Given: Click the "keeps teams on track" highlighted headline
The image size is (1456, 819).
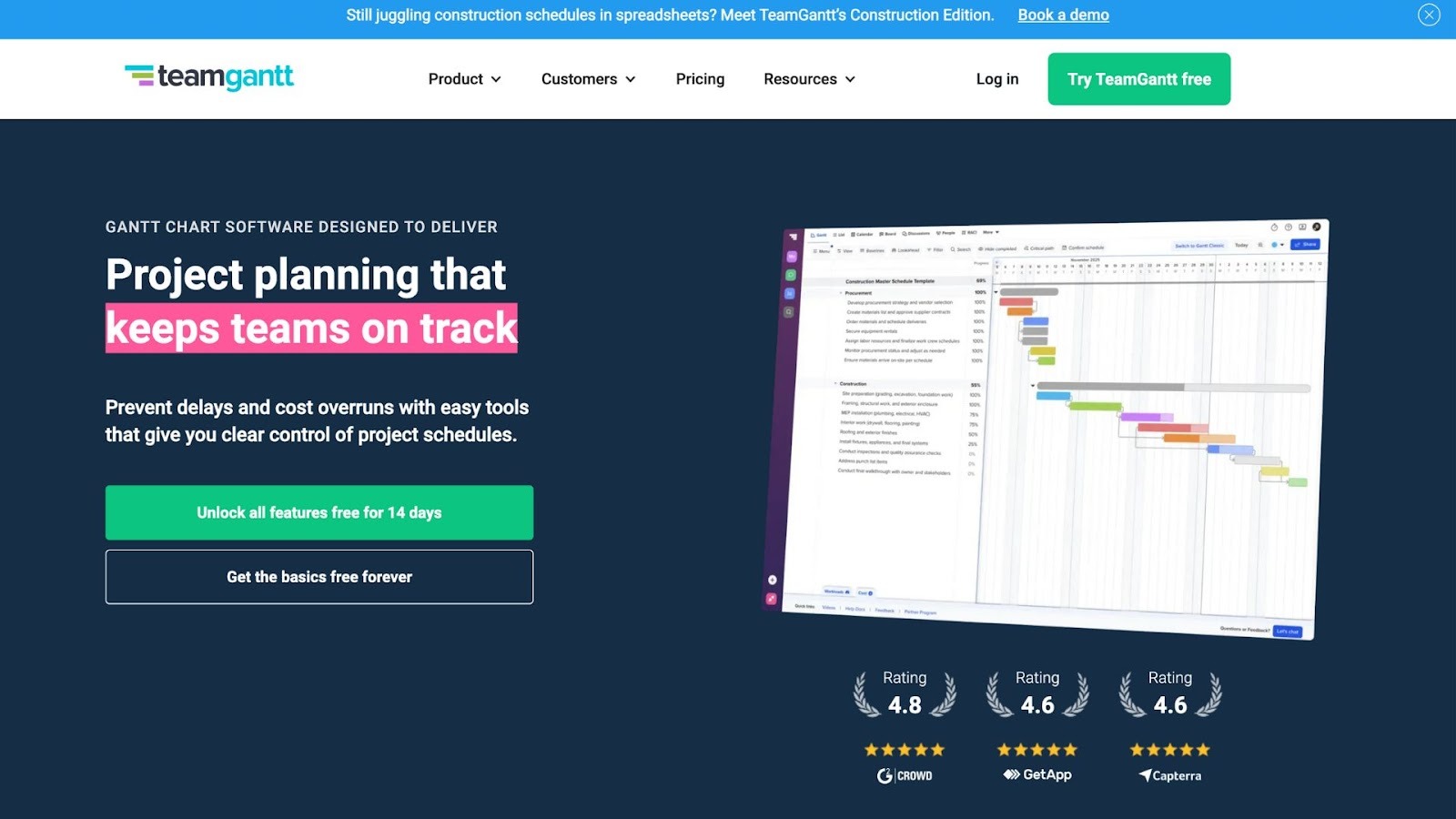Looking at the screenshot, I should point(311,328).
